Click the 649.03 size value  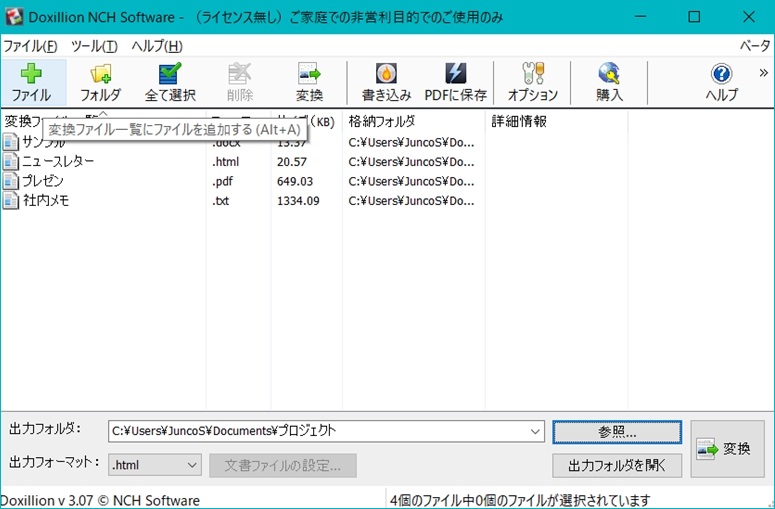(295, 181)
